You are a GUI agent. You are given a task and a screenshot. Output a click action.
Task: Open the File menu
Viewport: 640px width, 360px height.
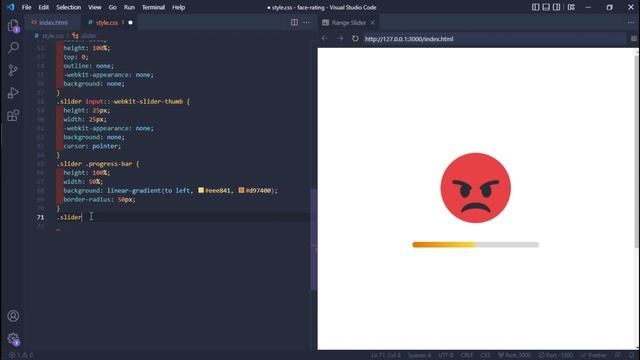click(27, 7)
